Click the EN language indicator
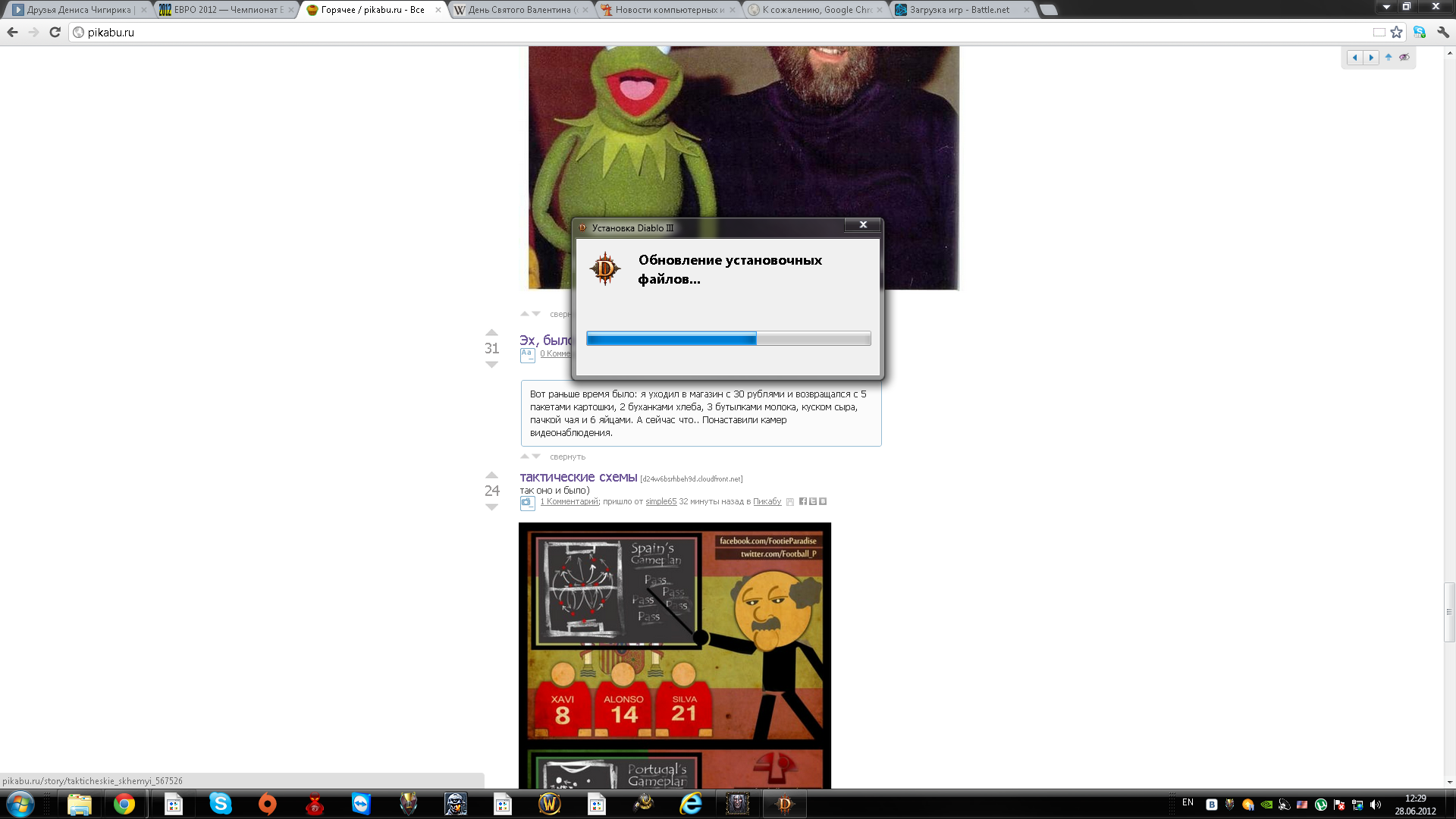This screenshot has height=819, width=1456. pos(1188,802)
